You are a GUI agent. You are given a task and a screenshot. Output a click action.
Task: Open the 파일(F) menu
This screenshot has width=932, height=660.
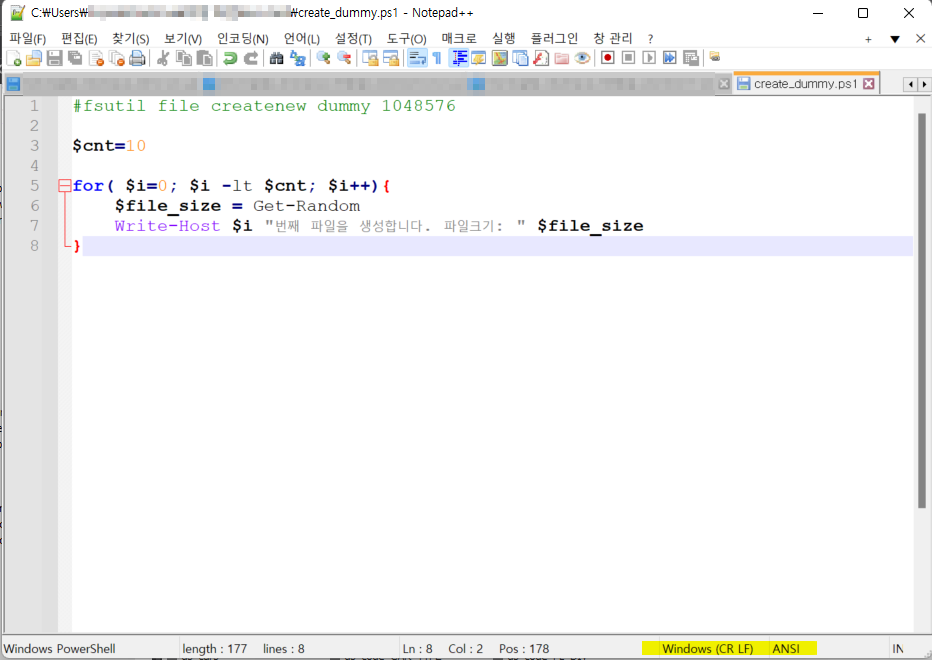click(27, 39)
